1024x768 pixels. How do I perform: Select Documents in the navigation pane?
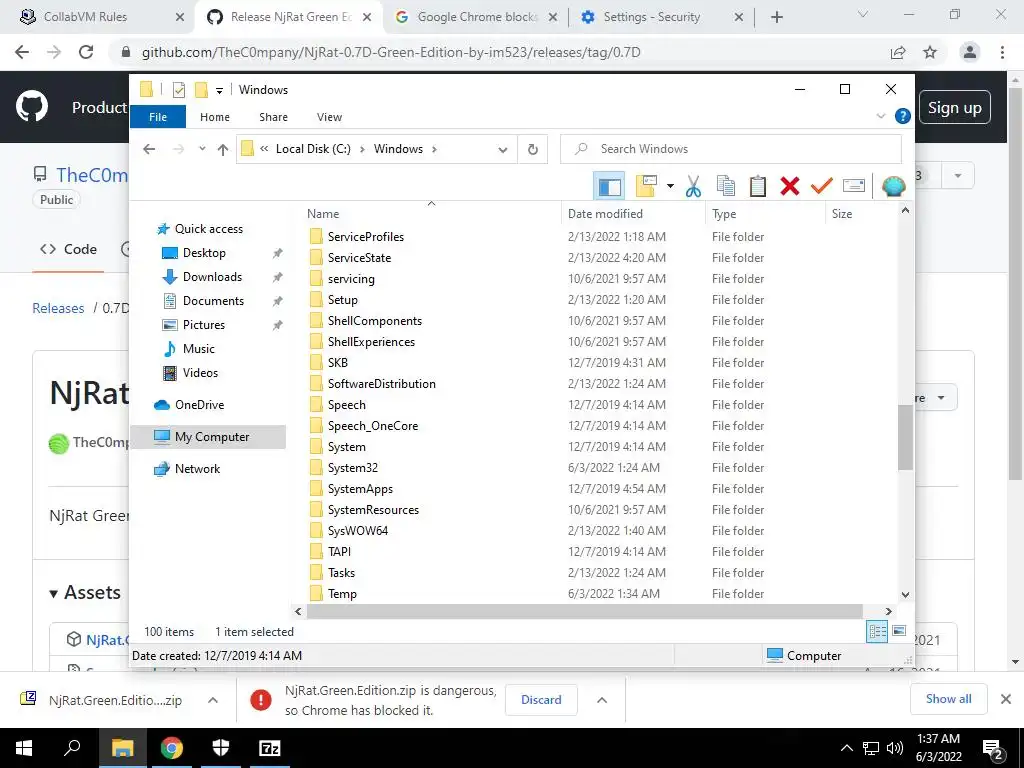pyautogui.click(x=213, y=301)
